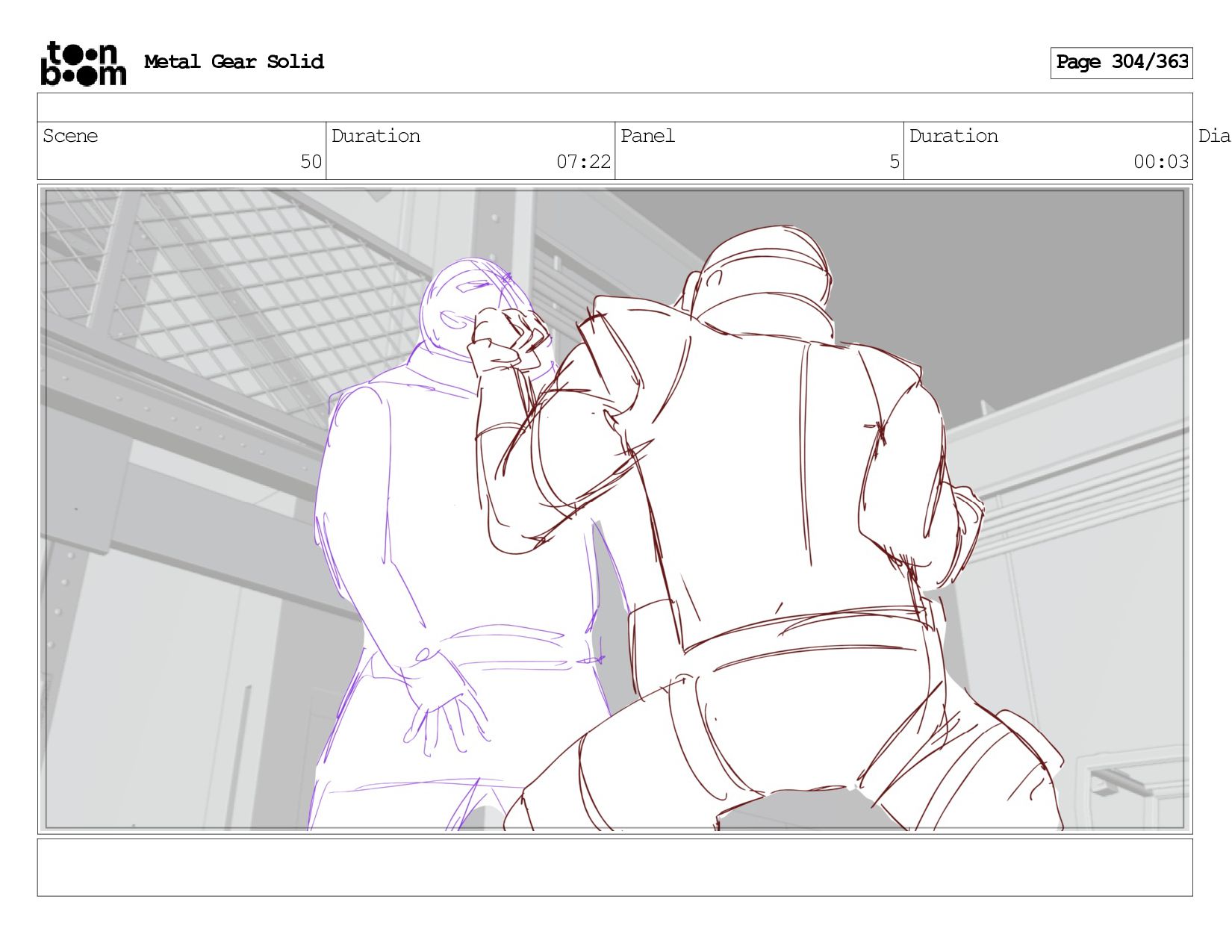Viewport: 1232px width, 952px height.
Task: Click the partially visible 'Dia' column label
Action: click(x=1215, y=136)
